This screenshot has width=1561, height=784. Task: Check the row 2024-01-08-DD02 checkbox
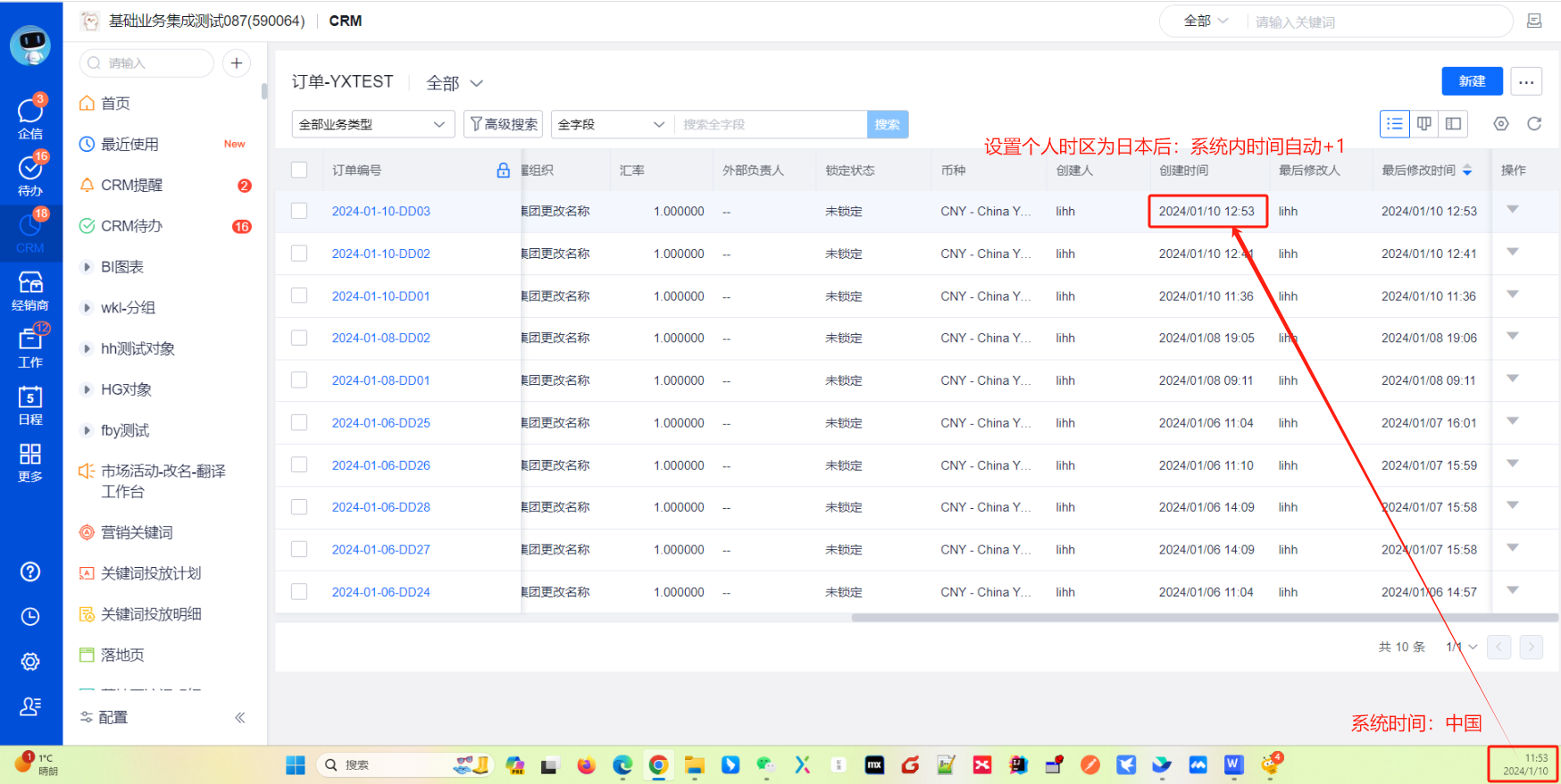coord(299,338)
